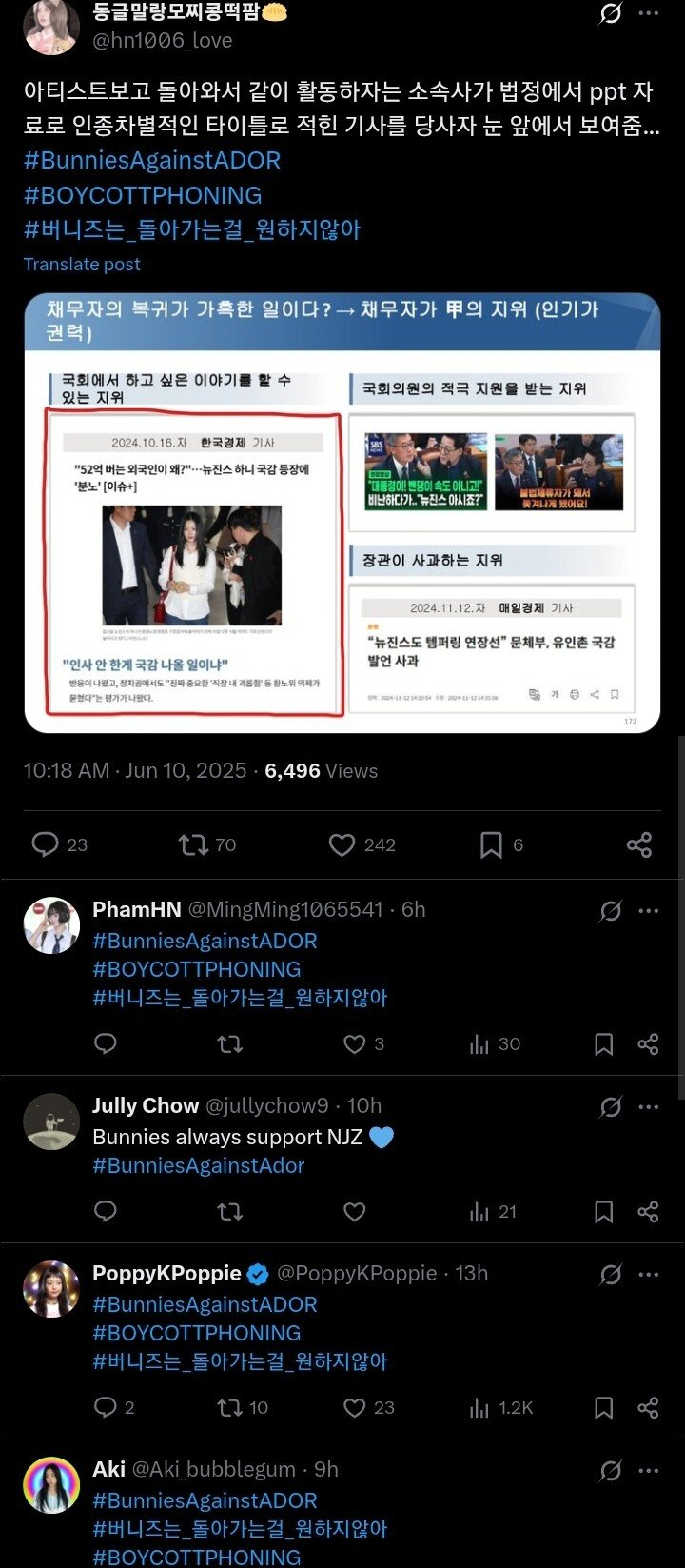Like the main post with 242 likes
685x1568 pixels.
tap(362, 844)
